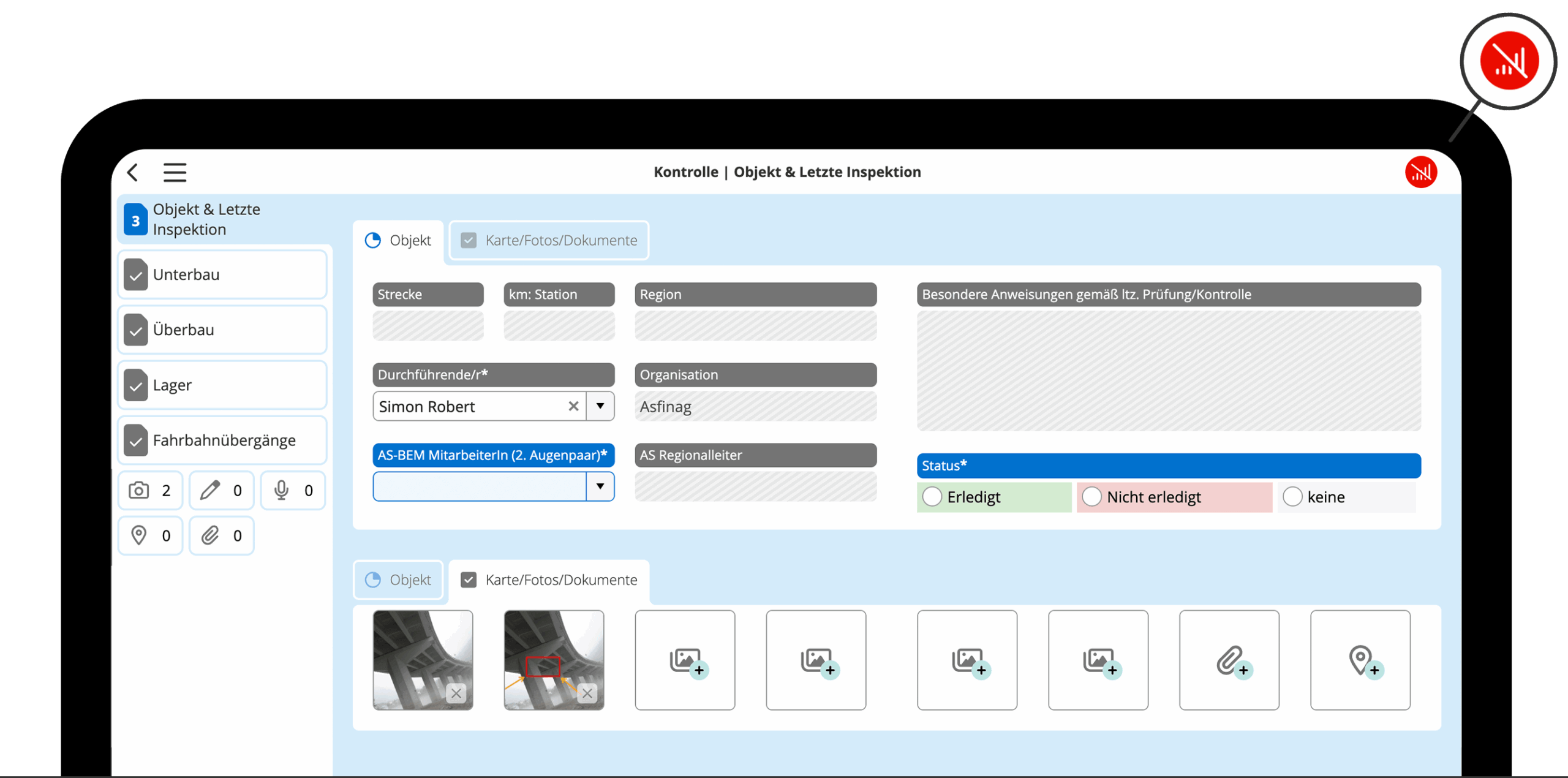Click the paperclip attachments icon in sidebar

(x=211, y=535)
